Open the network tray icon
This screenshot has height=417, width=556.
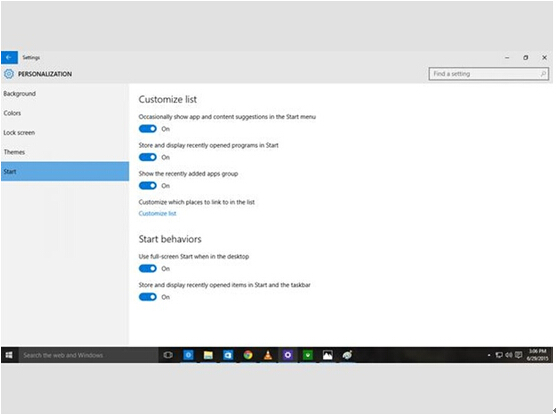point(499,355)
